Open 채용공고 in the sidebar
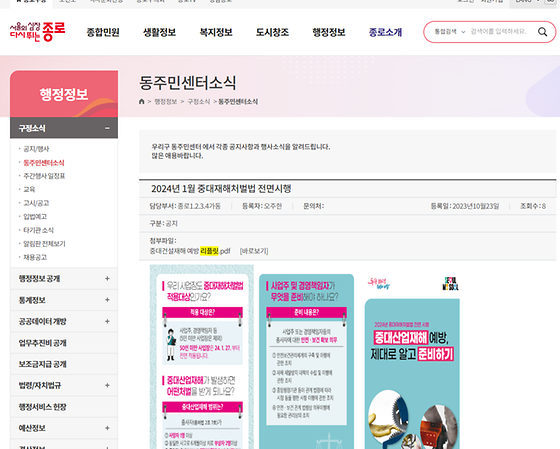The image size is (560, 449). pos(35,258)
